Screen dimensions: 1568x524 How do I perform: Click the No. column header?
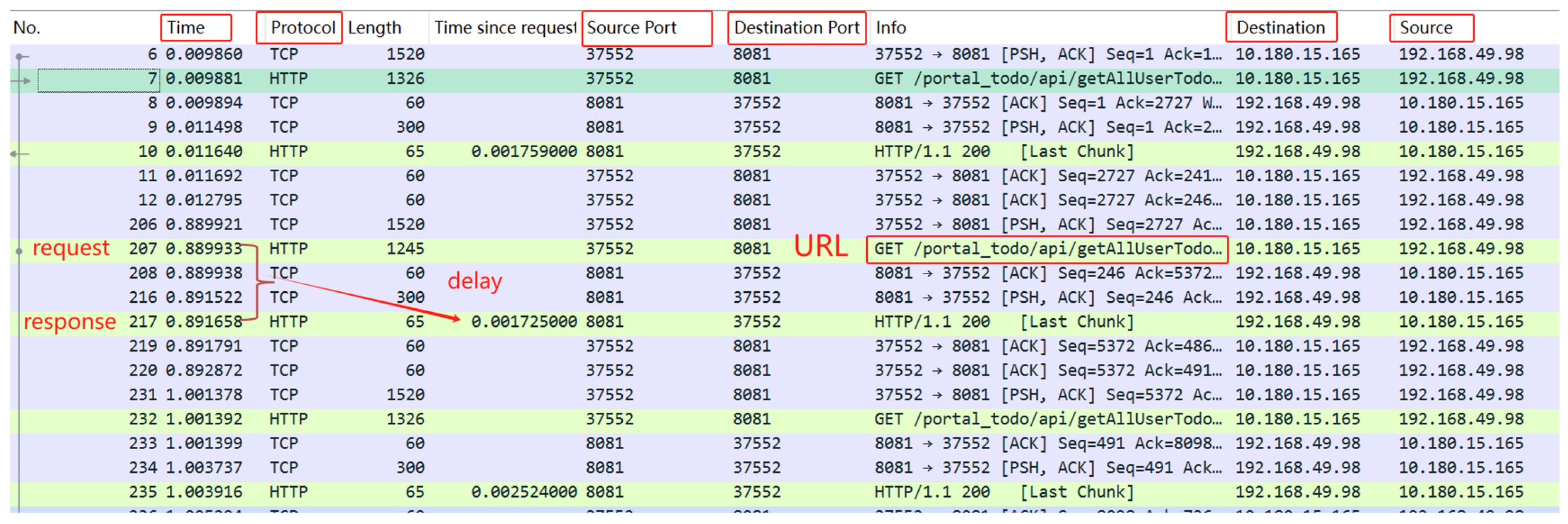point(27,28)
